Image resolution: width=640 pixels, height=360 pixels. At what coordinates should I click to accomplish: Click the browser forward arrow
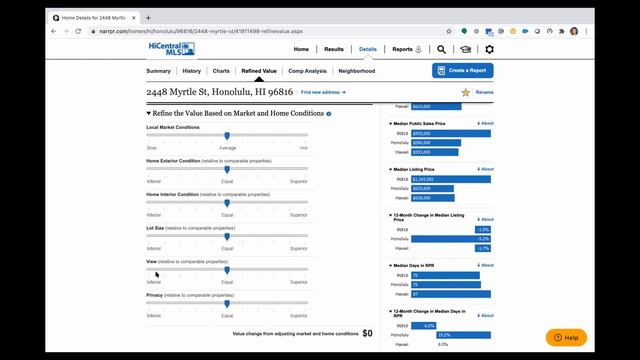click(66, 31)
